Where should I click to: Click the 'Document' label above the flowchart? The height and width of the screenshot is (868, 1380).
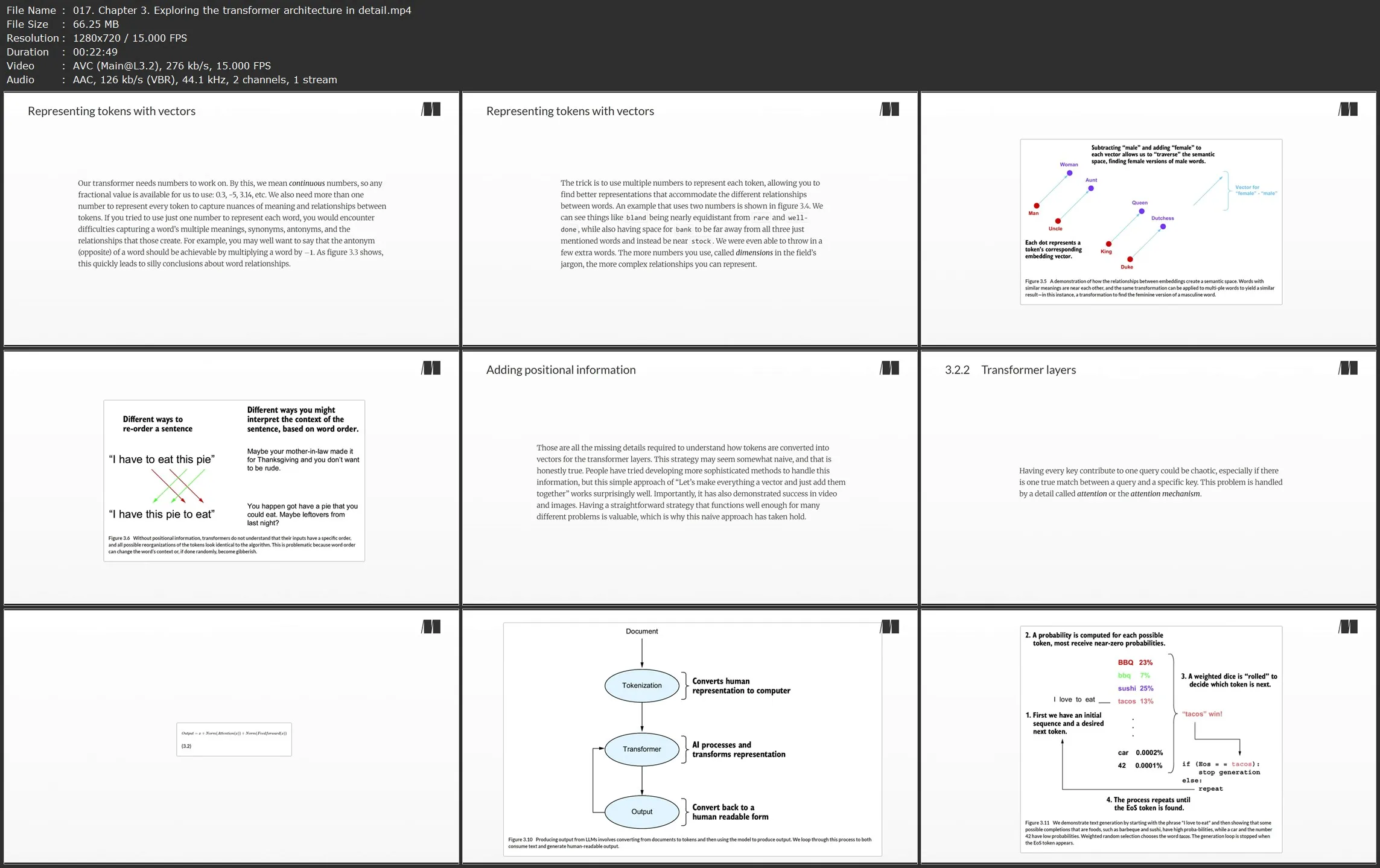click(642, 632)
